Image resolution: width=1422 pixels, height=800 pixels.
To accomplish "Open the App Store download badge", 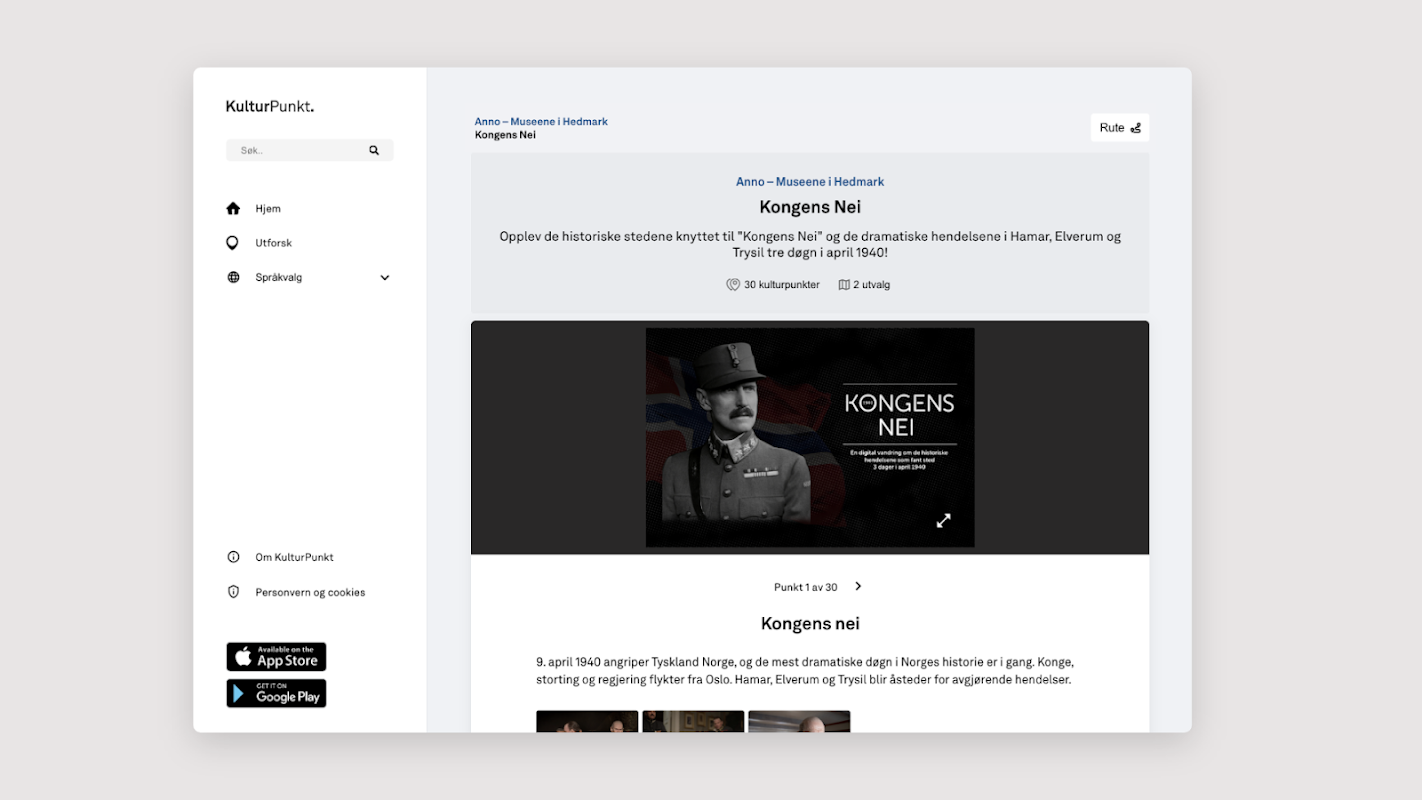I will click(276, 657).
